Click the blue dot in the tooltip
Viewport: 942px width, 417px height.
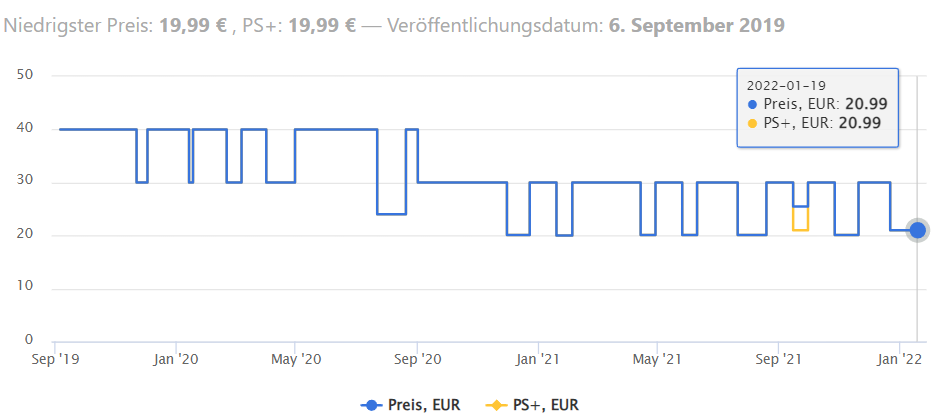752,103
